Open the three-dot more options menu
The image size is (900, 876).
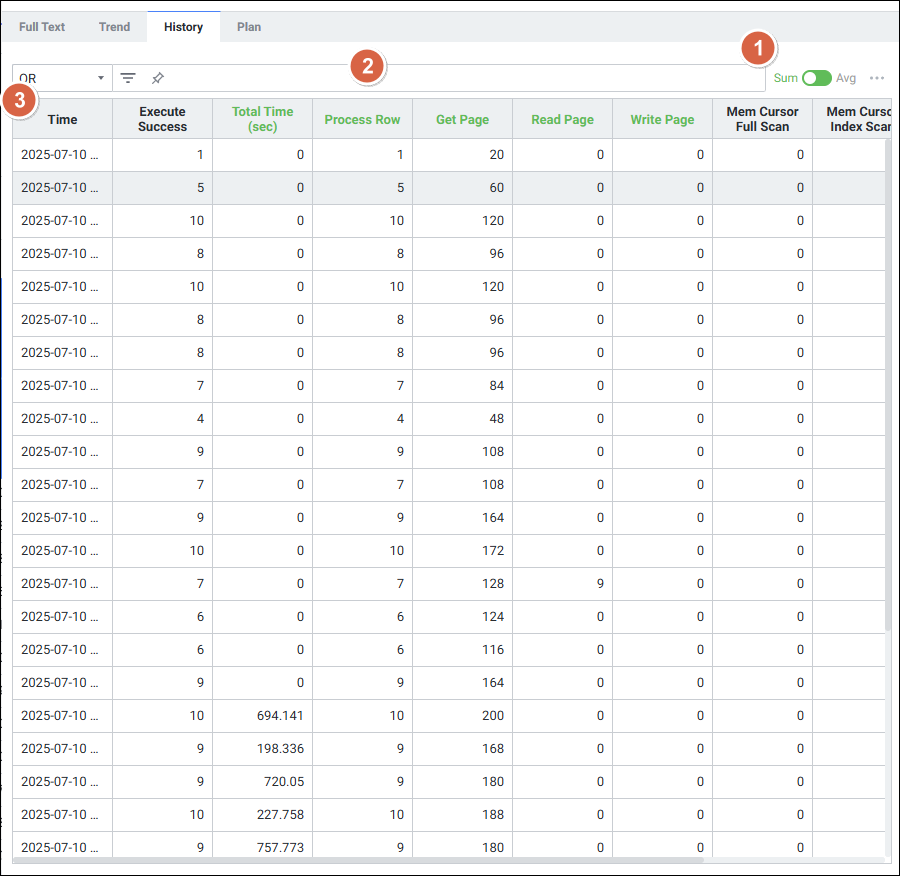(x=877, y=78)
